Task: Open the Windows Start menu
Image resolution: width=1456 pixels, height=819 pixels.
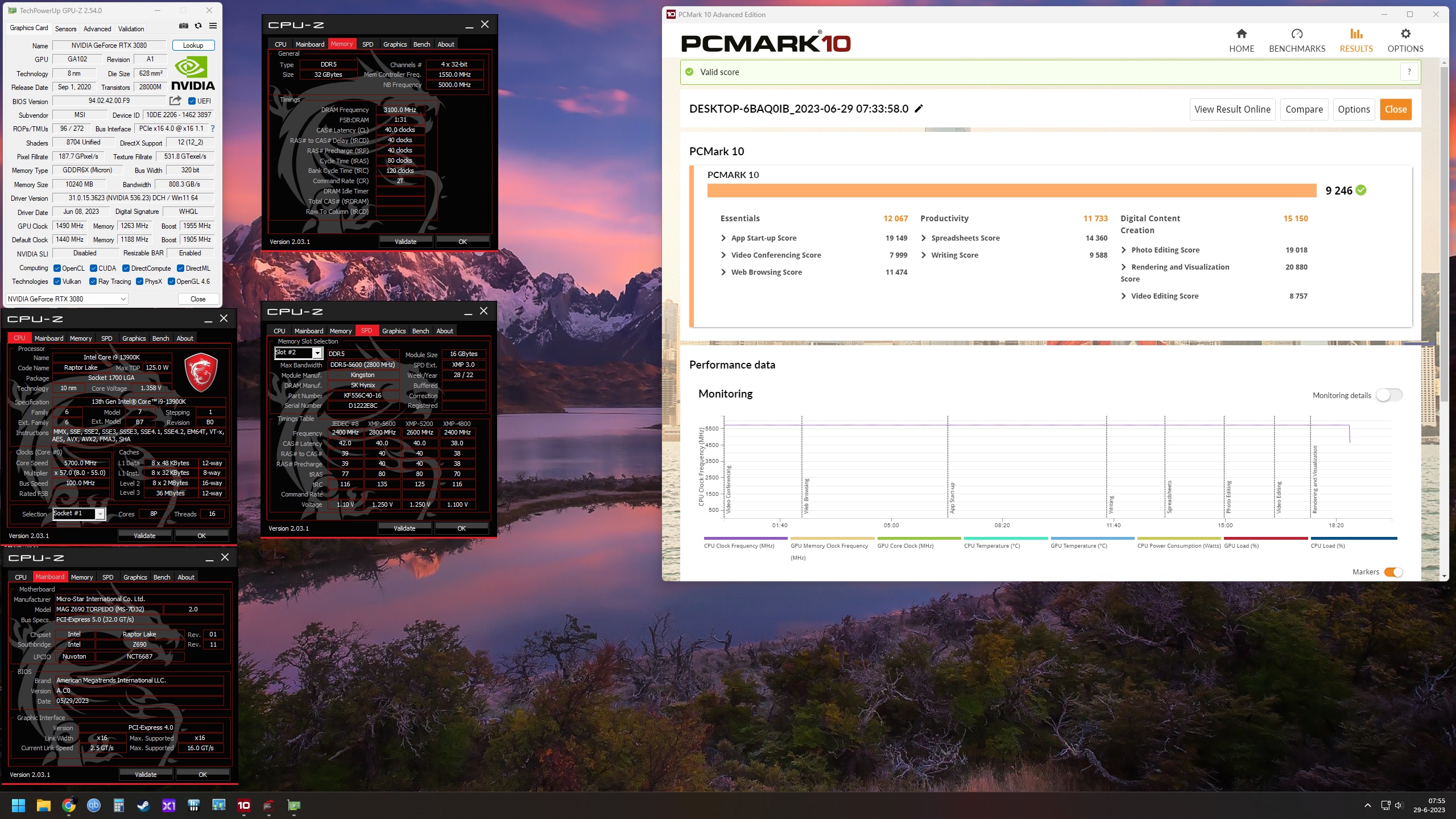Action: [x=18, y=805]
